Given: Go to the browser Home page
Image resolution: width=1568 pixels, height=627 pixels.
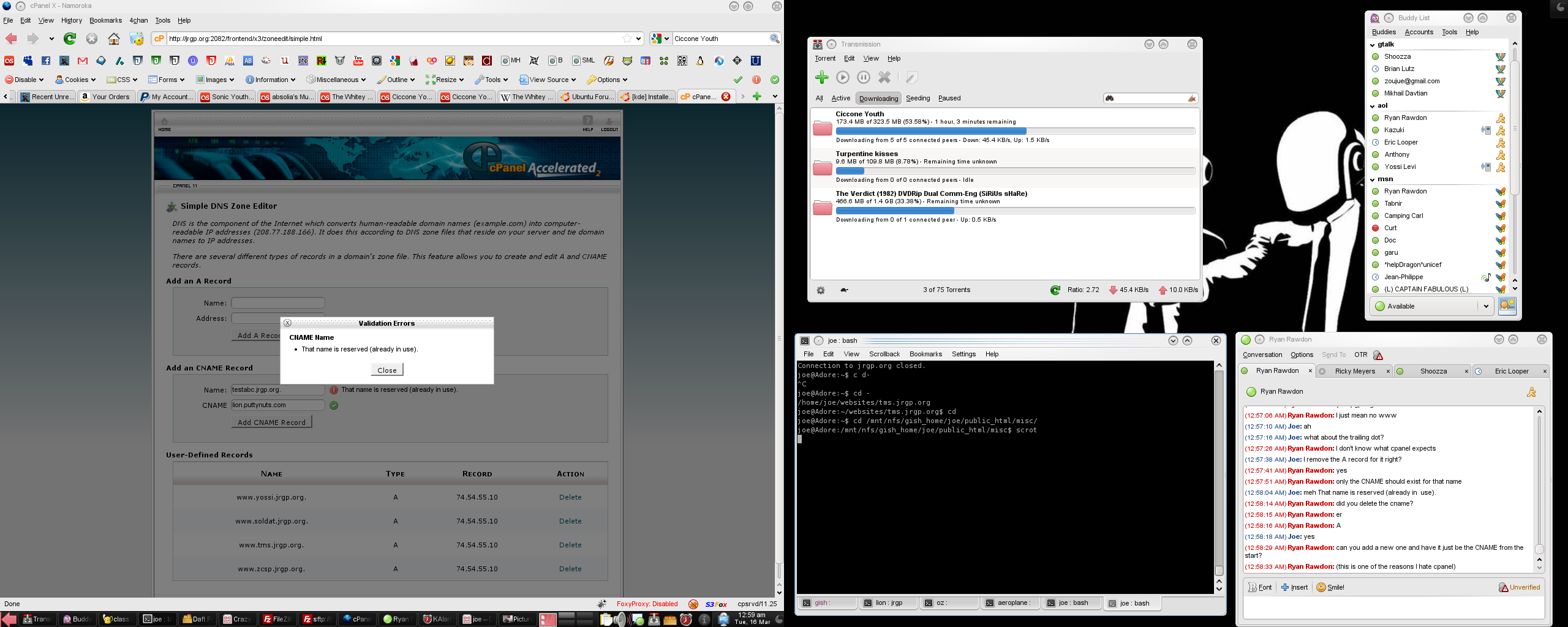Looking at the screenshot, I should tap(114, 39).
